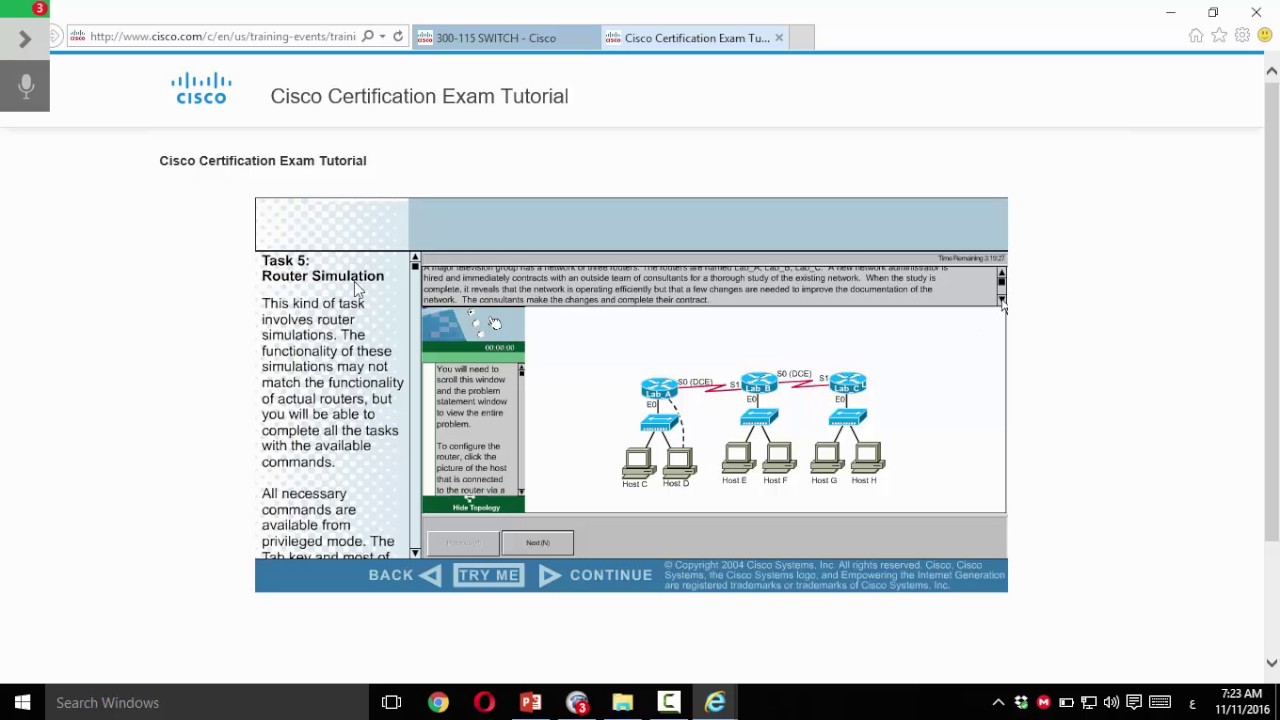Click the IE smiley feedback icon
This screenshot has height=720, width=1280.
point(1265,36)
